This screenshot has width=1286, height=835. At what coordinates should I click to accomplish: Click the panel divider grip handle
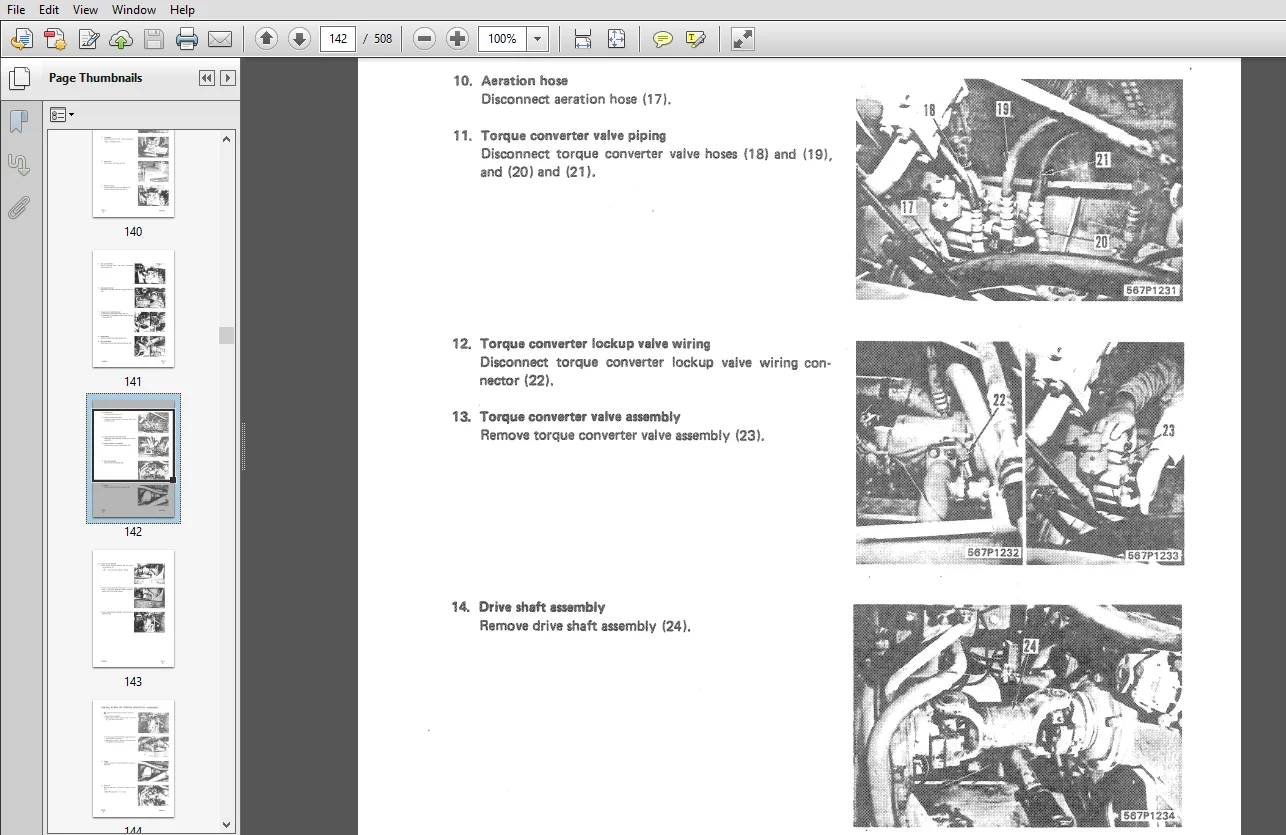[242, 446]
